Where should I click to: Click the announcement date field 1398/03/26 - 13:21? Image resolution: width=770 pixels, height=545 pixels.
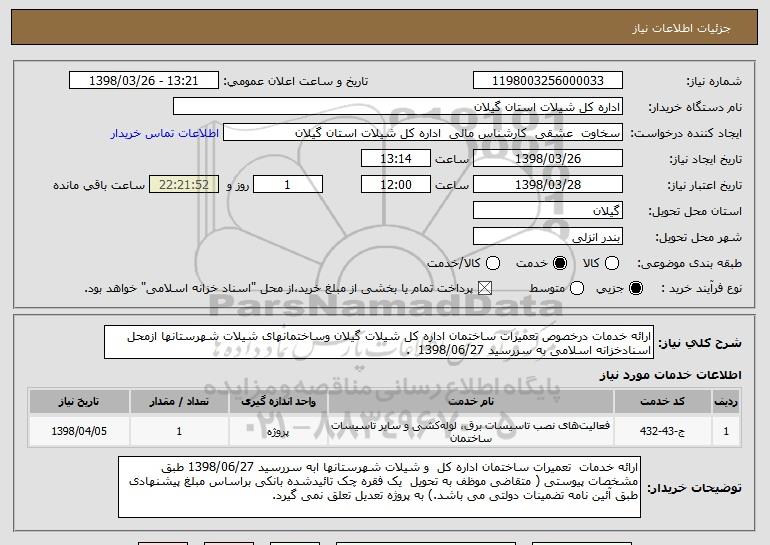click(144, 81)
